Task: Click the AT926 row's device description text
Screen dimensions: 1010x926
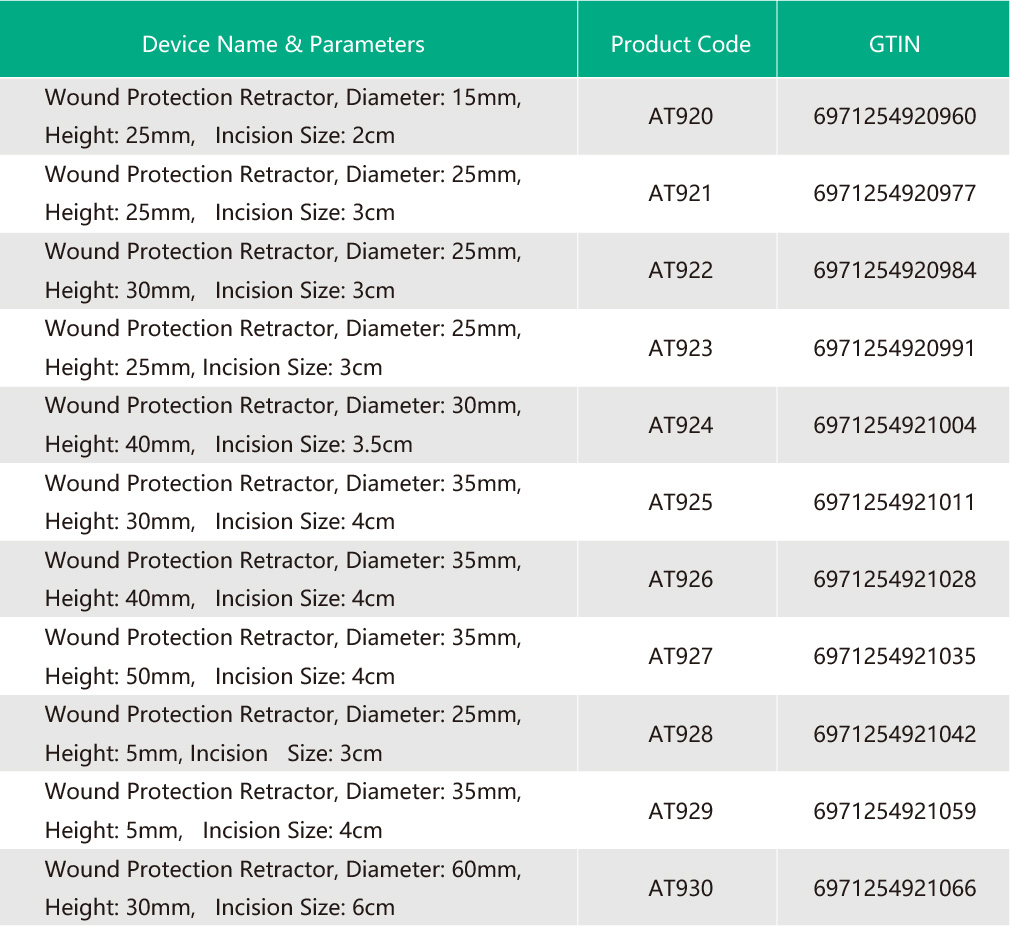Action: pyautogui.click(x=283, y=580)
